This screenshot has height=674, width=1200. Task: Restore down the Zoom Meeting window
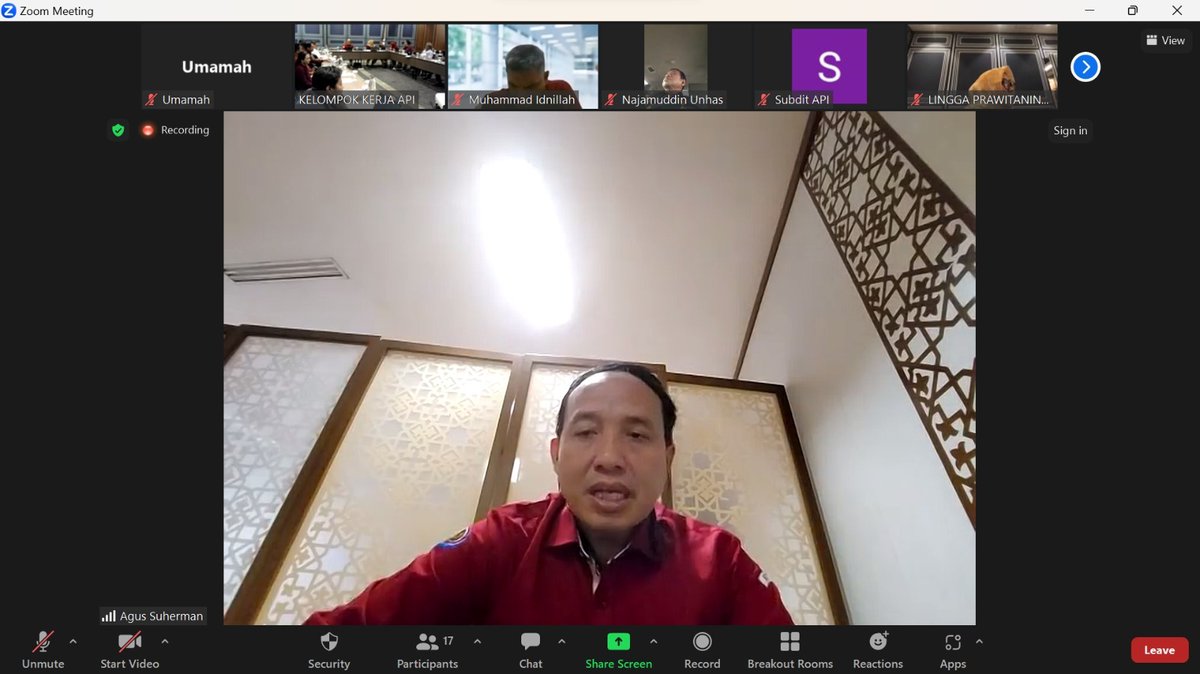(1132, 11)
